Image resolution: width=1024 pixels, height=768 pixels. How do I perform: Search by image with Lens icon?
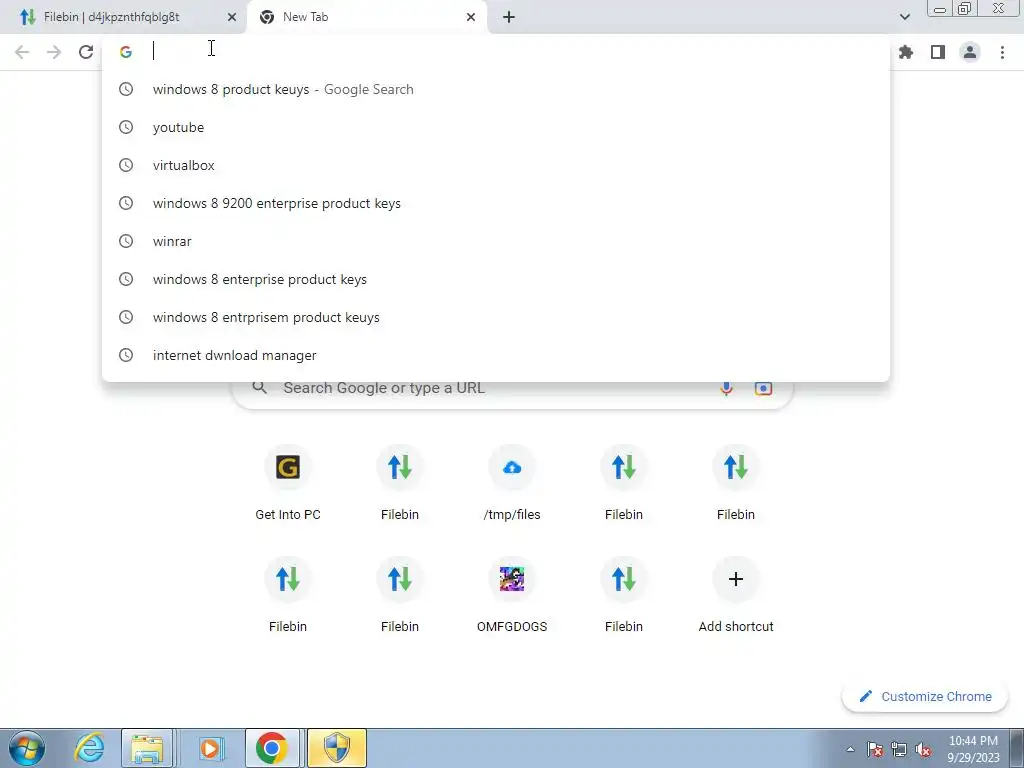[763, 388]
